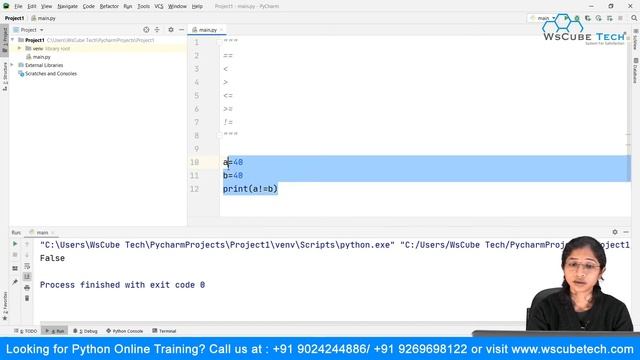Click the Locate/Scroll from Source icon
The image size is (640, 360).
[x=146, y=30]
